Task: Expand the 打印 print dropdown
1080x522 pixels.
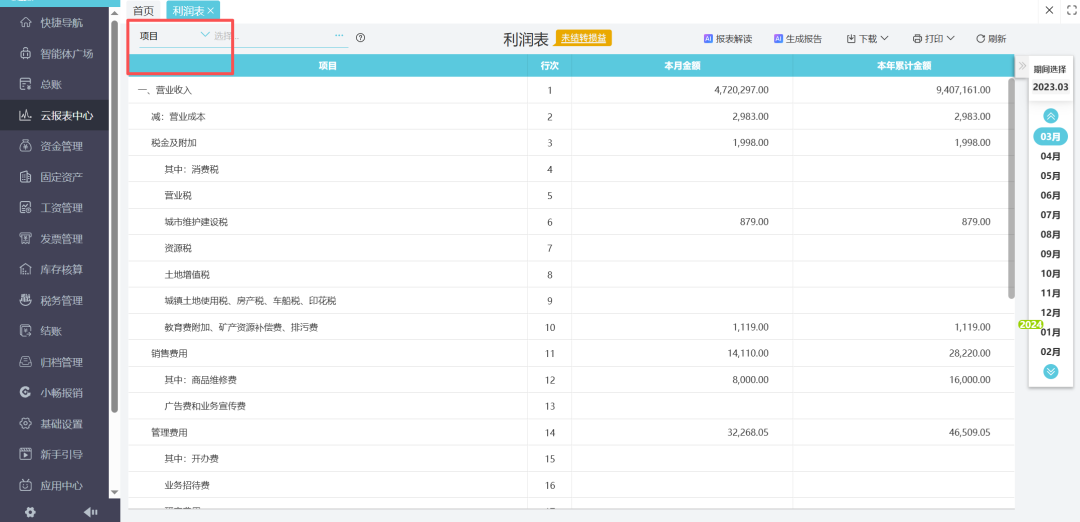Action: (x=933, y=39)
